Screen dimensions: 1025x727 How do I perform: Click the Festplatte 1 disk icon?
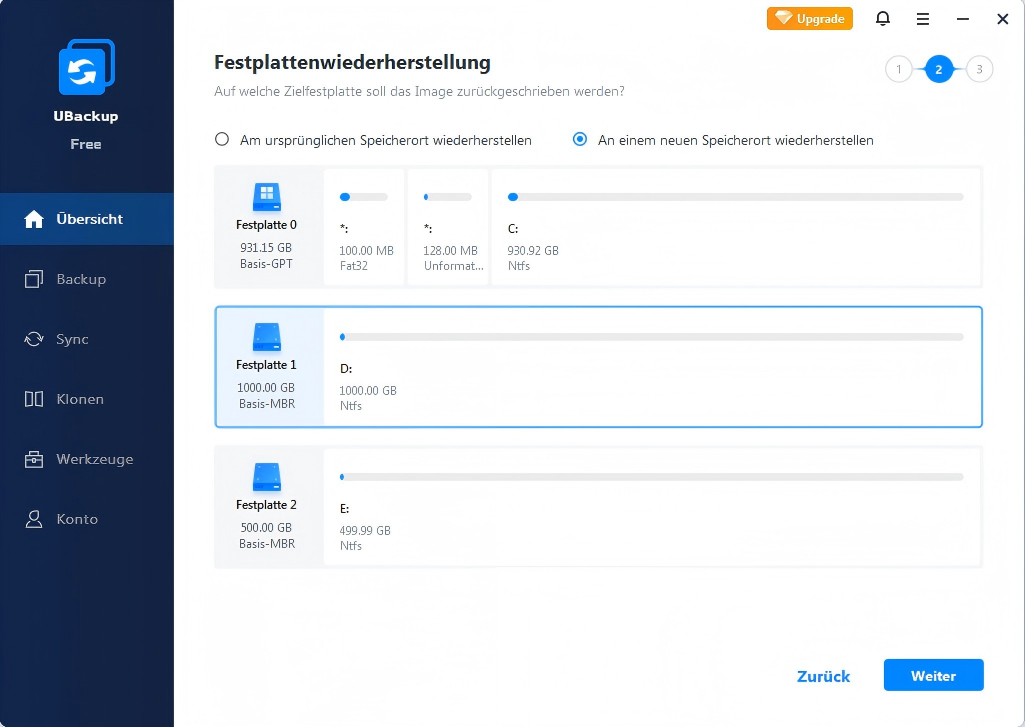click(266, 335)
